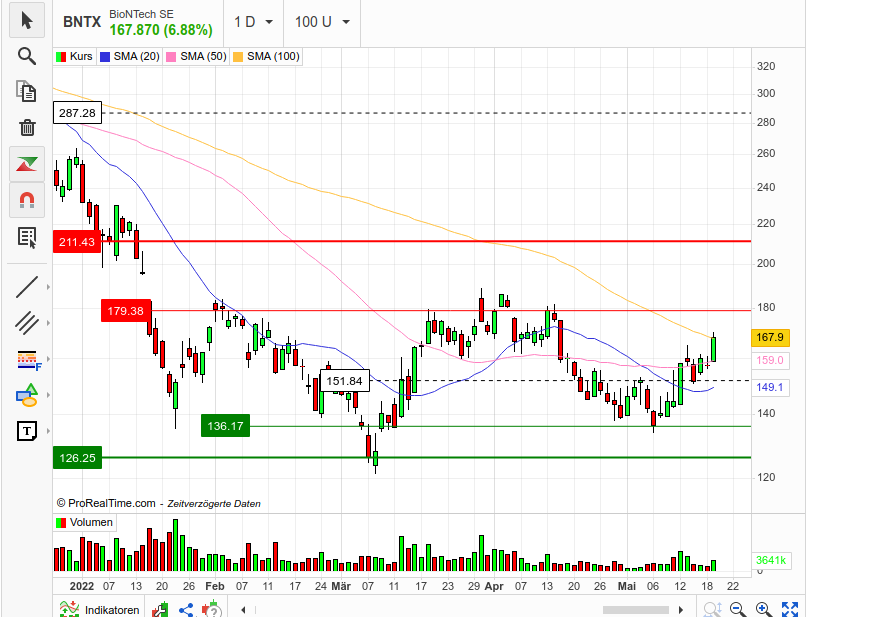
Task: Click the trash delete icon
Action: coord(27,128)
